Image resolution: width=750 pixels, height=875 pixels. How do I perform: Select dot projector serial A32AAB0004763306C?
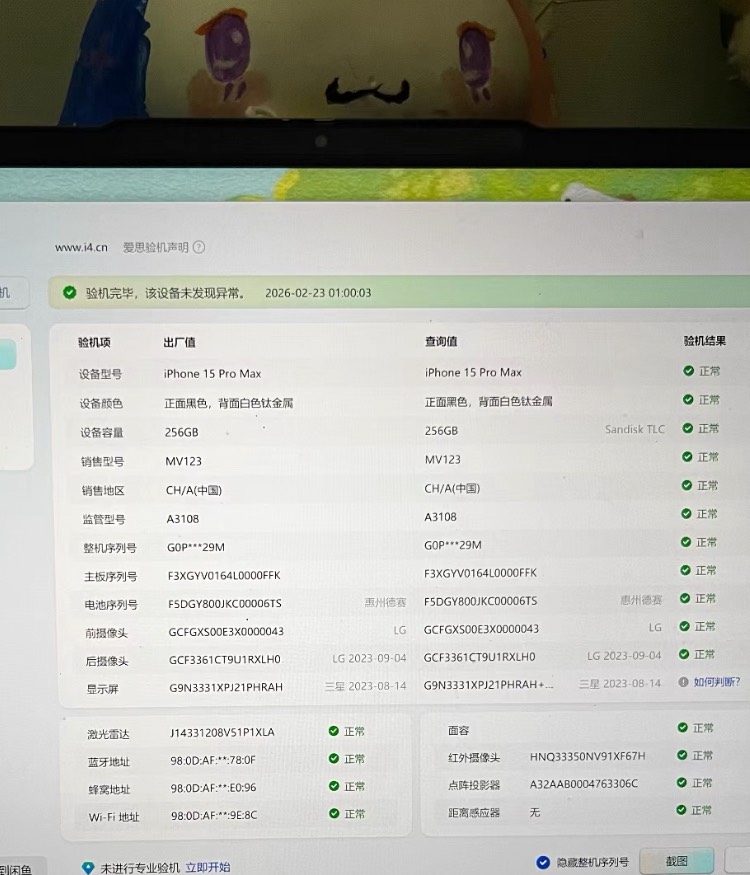pos(583,783)
